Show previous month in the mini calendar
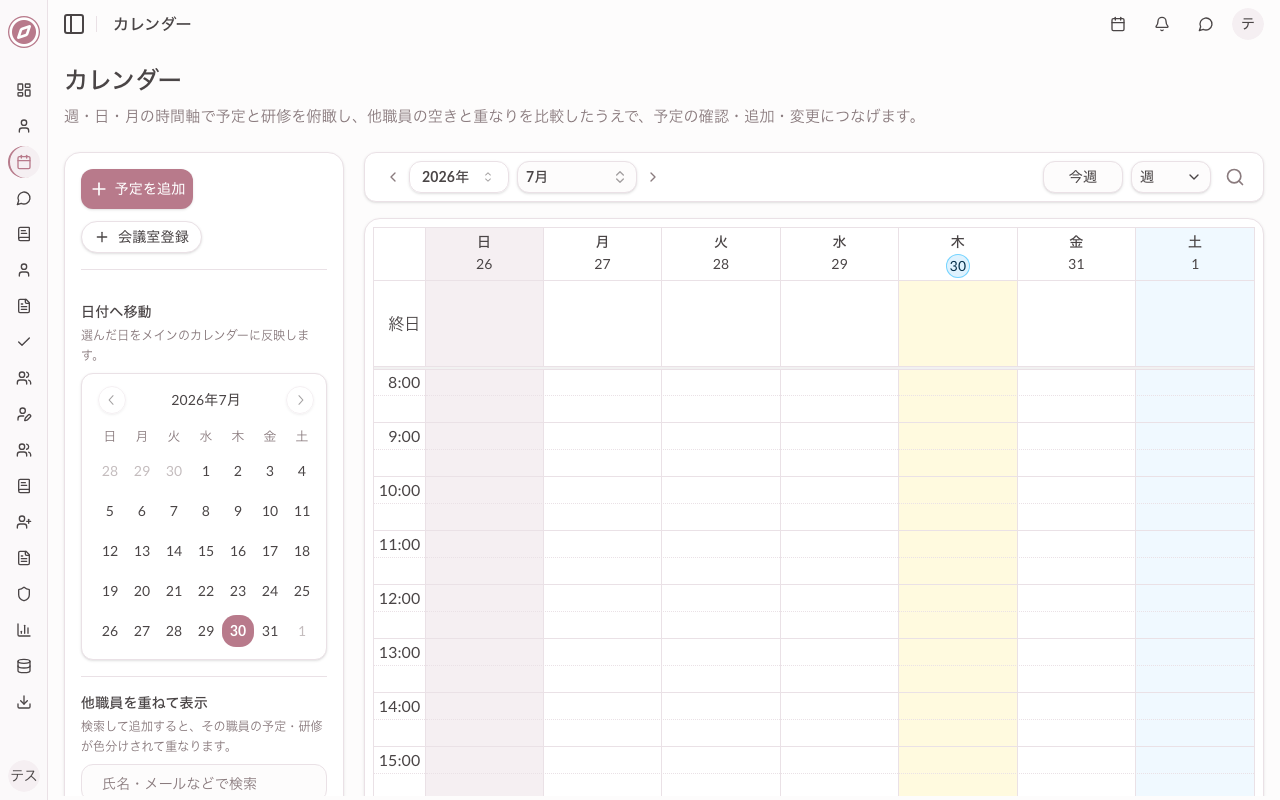Image resolution: width=1280 pixels, height=800 pixels. click(x=112, y=400)
